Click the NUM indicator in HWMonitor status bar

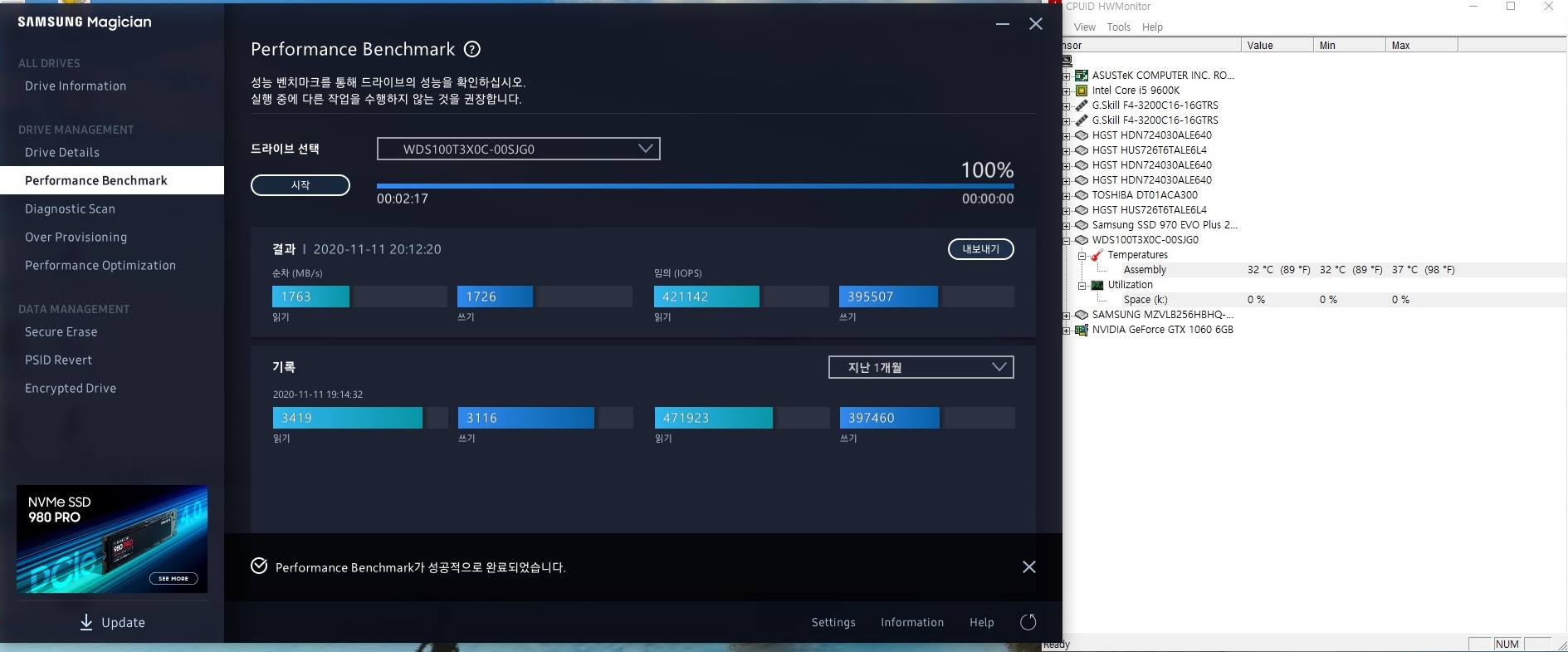pyautogui.click(x=1507, y=644)
